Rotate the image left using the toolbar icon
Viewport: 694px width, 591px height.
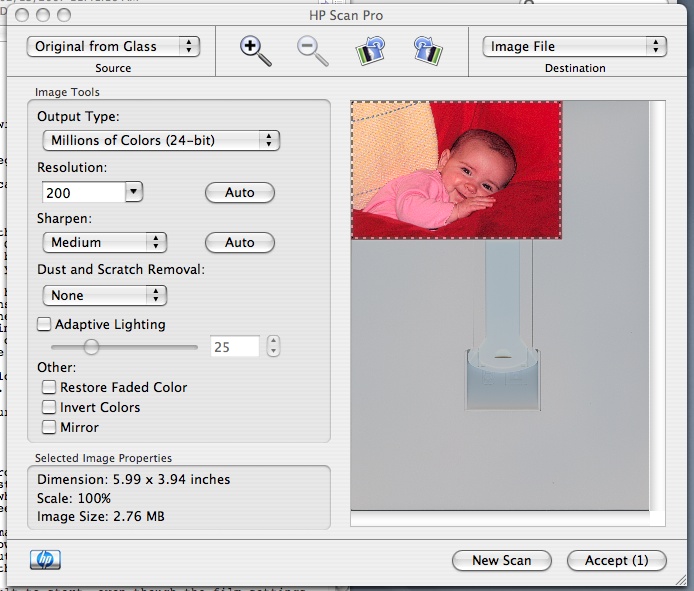tap(370, 50)
